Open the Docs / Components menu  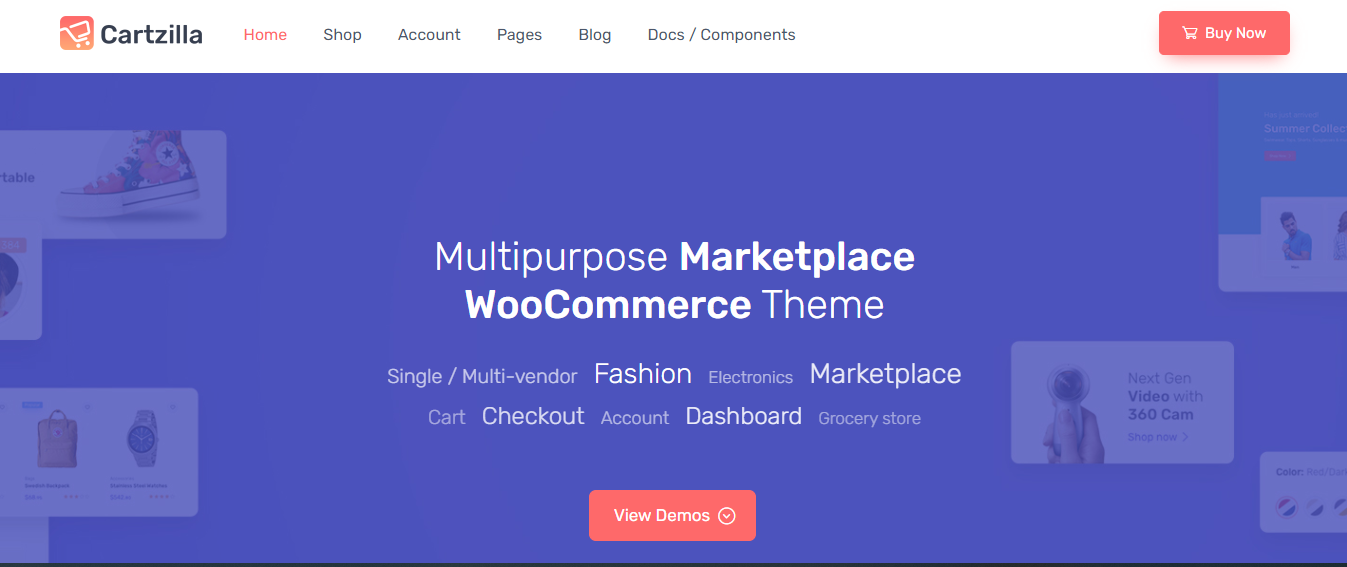pyautogui.click(x=722, y=34)
